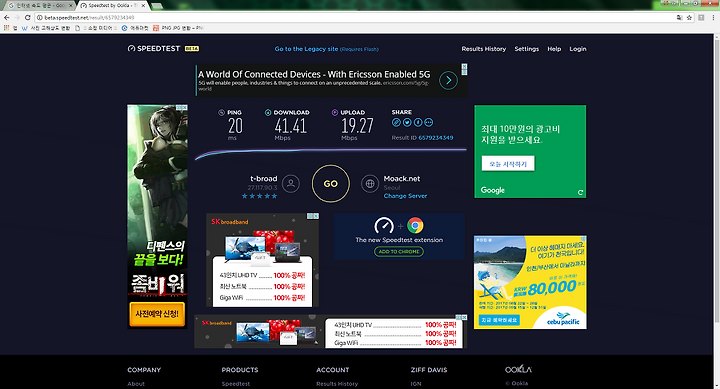This screenshot has height=389, width=720.
Task: Click the orange button on zombie game ad
Action: pos(157,314)
